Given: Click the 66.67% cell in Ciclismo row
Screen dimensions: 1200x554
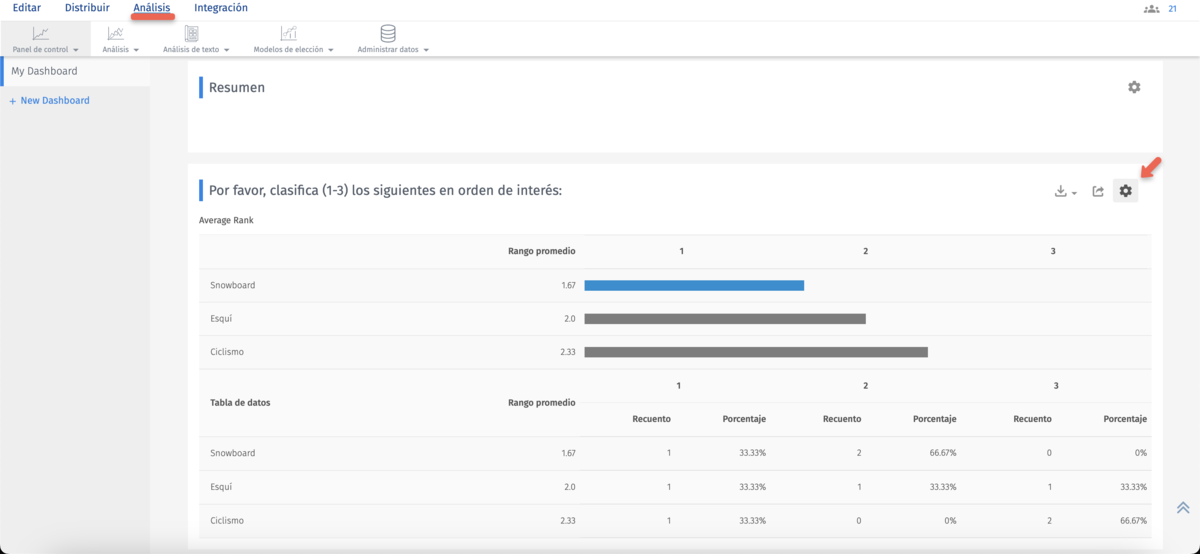Looking at the screenshot, I should tap(1133, 521).
